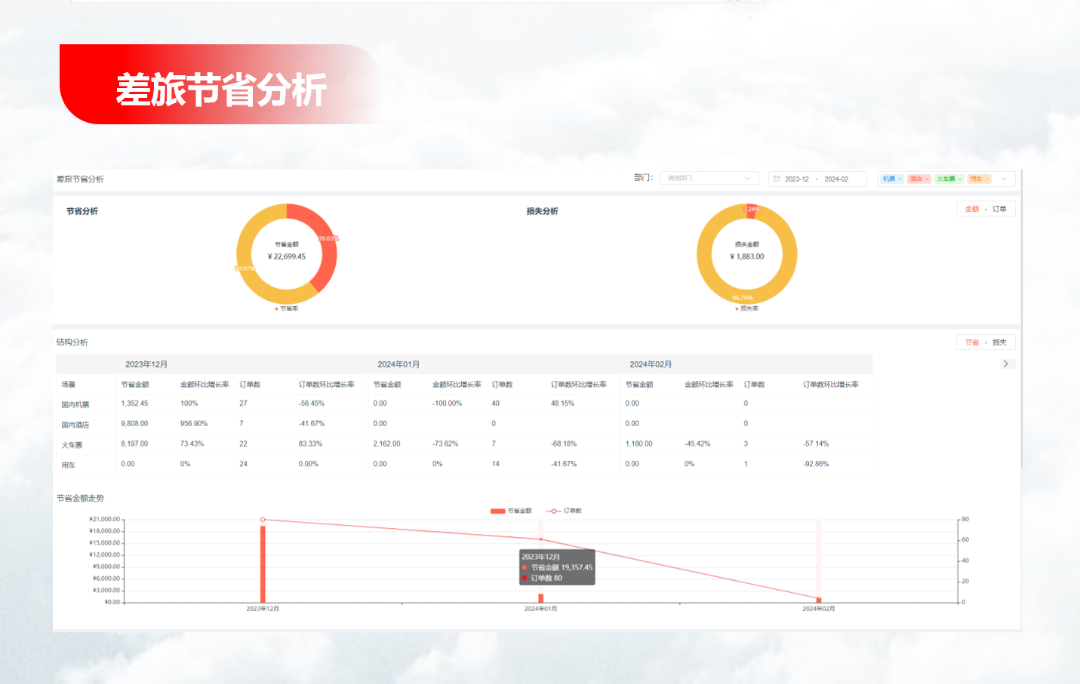Image resolution: width=1080 pixels, height=684 pixels.
Task: Click the 2024年01月 table group header
Action: point(398,364)
